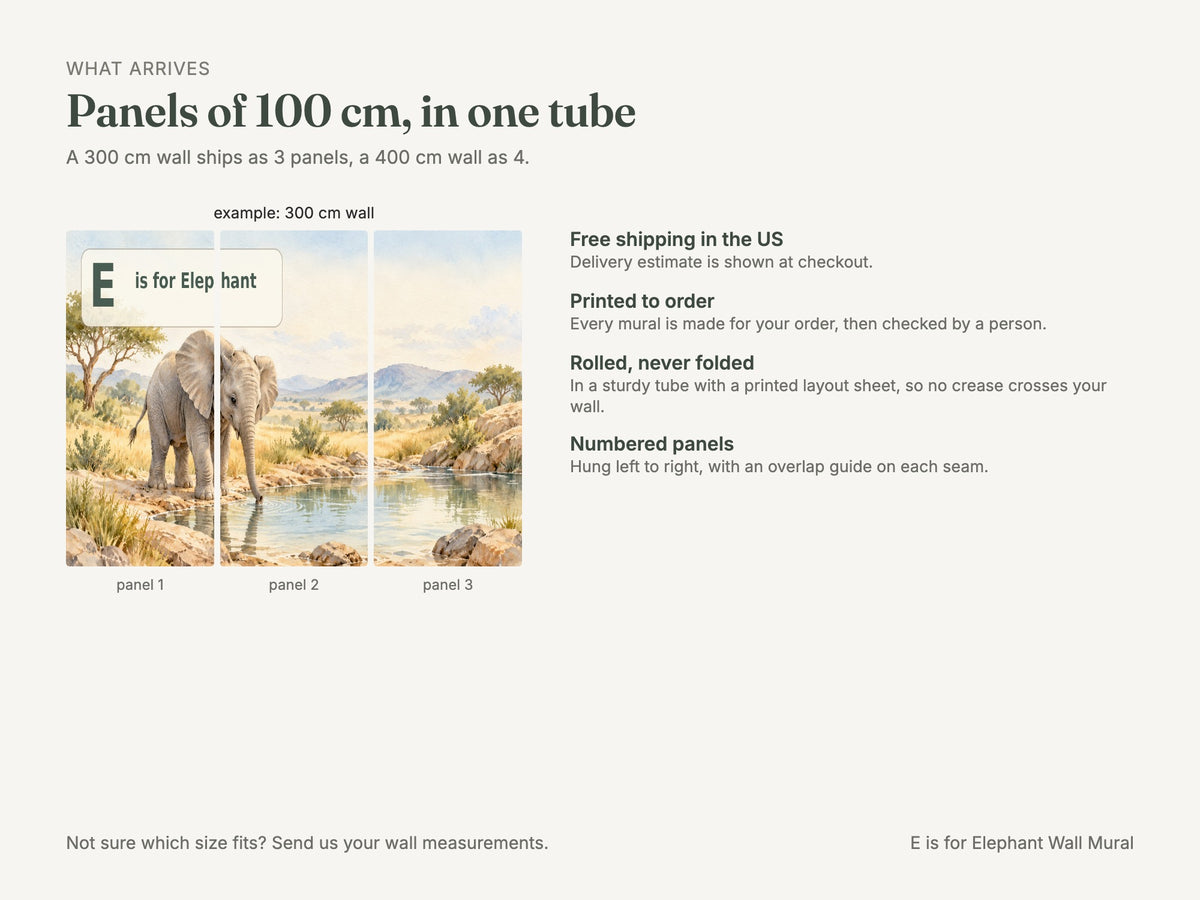Select the panel 2 mural image
Viewport: 1200px width, 900px height.
click(294, 398)
